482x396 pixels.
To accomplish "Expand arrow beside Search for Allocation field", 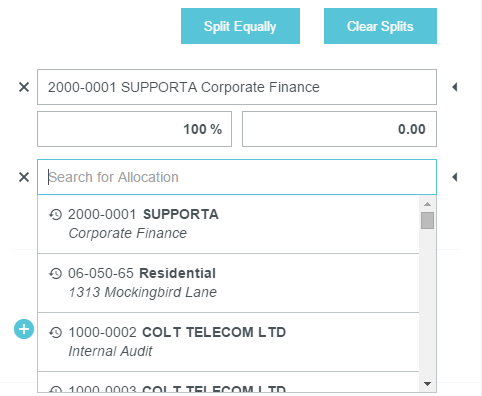I will click(x=455, y=177).
